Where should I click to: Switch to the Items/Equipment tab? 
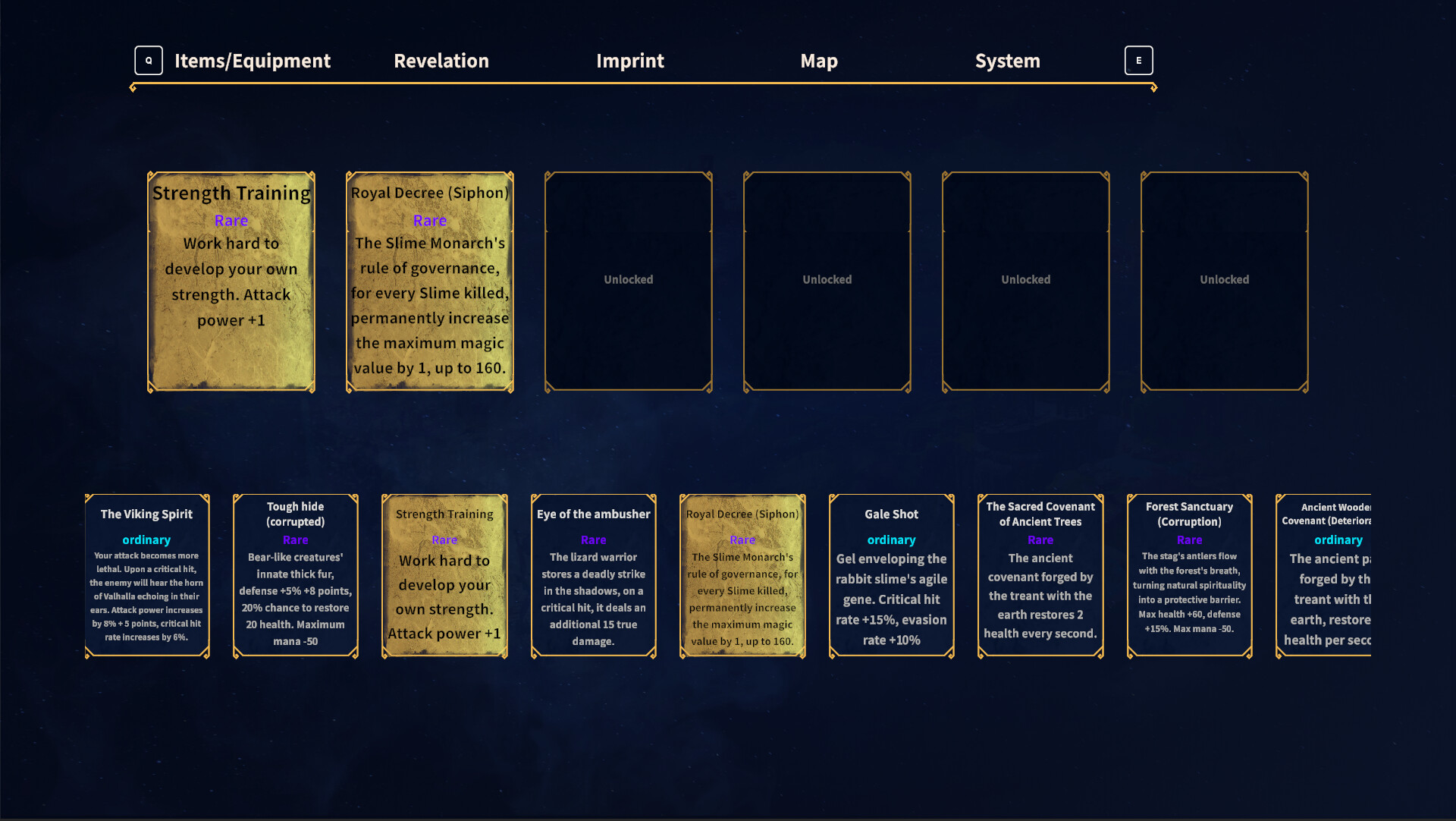252,61
